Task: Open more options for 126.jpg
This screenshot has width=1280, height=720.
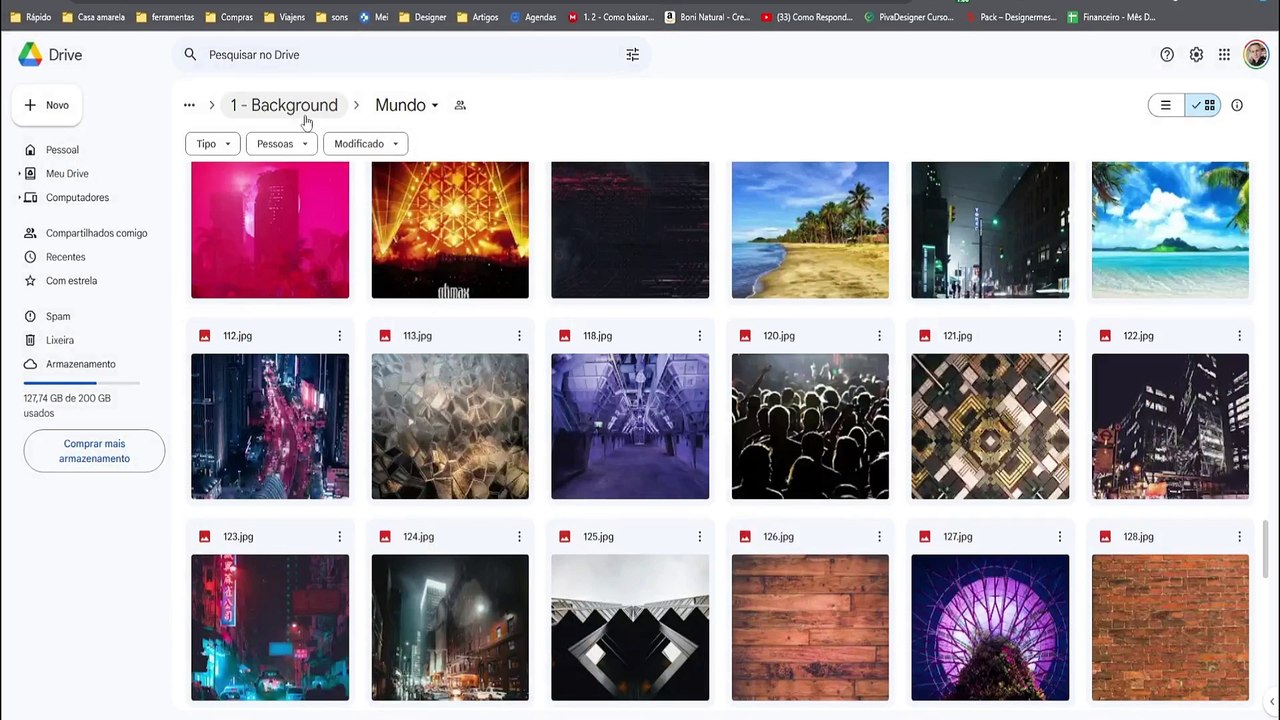Action: coord(879,537)
